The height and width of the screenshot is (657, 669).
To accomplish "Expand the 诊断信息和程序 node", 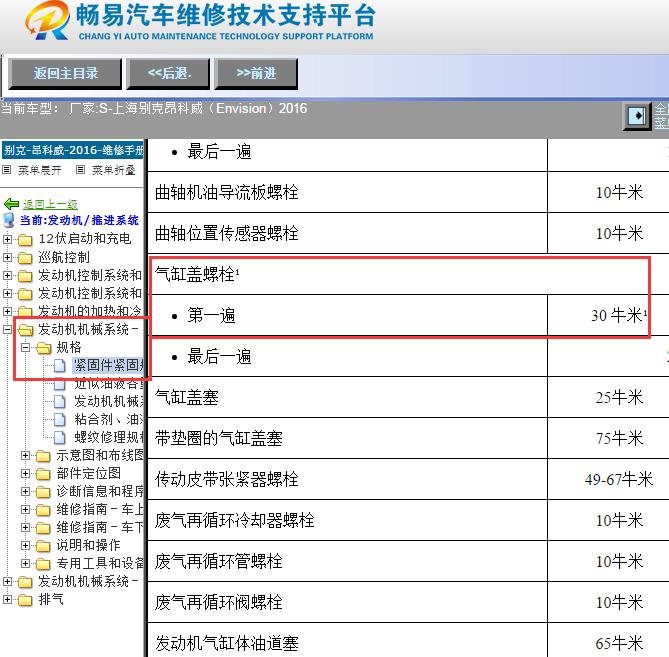I will 26,491.
